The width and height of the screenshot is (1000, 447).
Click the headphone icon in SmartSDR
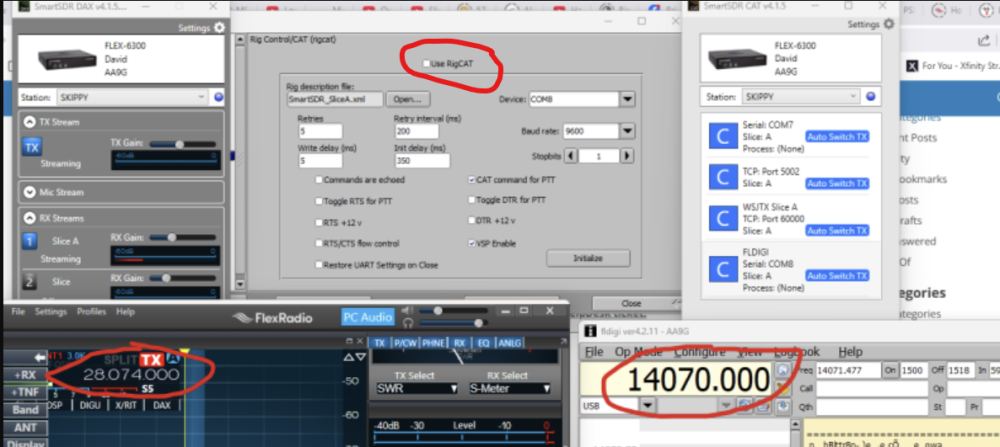coord(408,323)
